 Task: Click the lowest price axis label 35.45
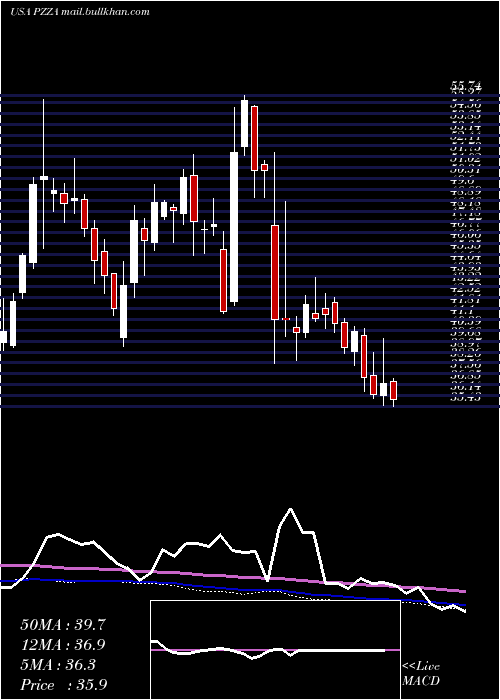[466, 397]
